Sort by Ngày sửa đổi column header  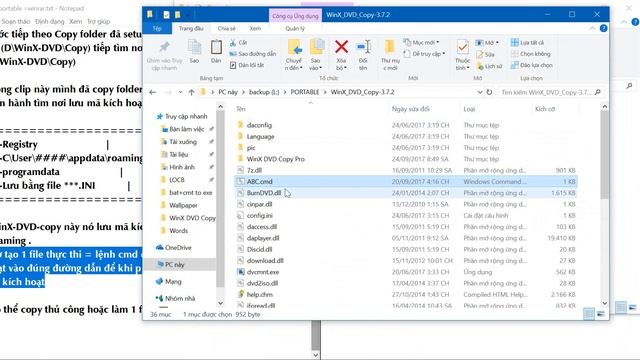(x=411, y=109)
